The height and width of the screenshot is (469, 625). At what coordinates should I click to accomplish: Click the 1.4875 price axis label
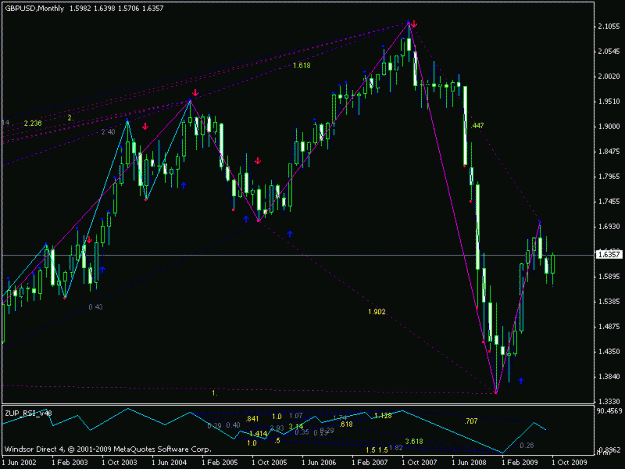pyautogui.click(x=609, y=327)
